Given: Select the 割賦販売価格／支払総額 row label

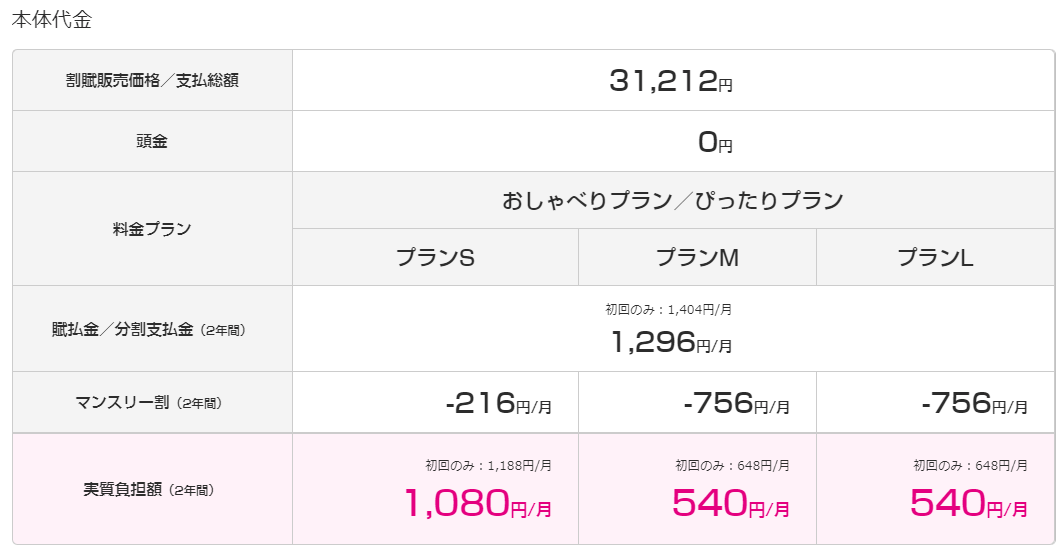Looking at the screenshot, I should click(152, 81).
